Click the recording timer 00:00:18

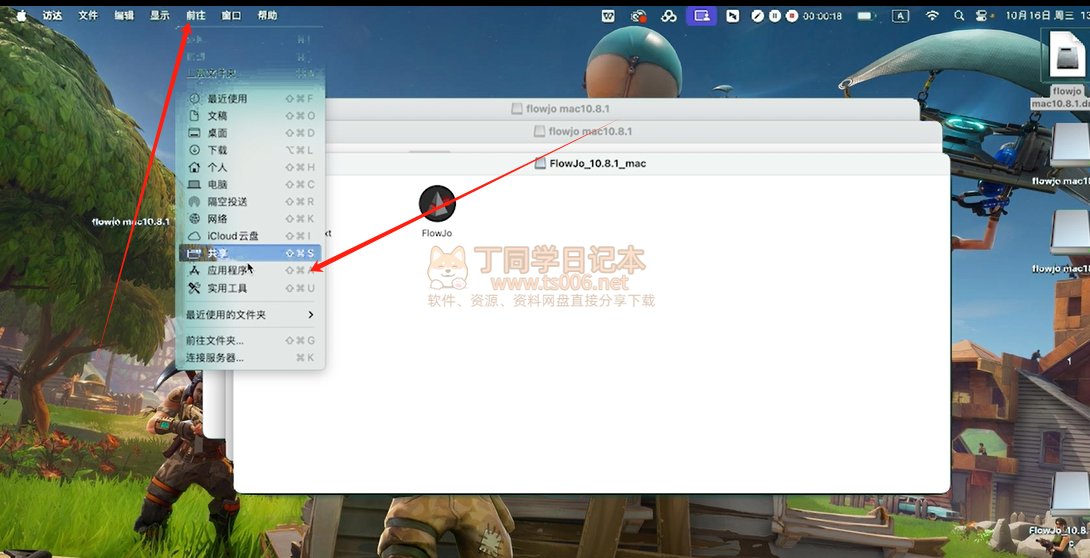click(x=822, y=15)
